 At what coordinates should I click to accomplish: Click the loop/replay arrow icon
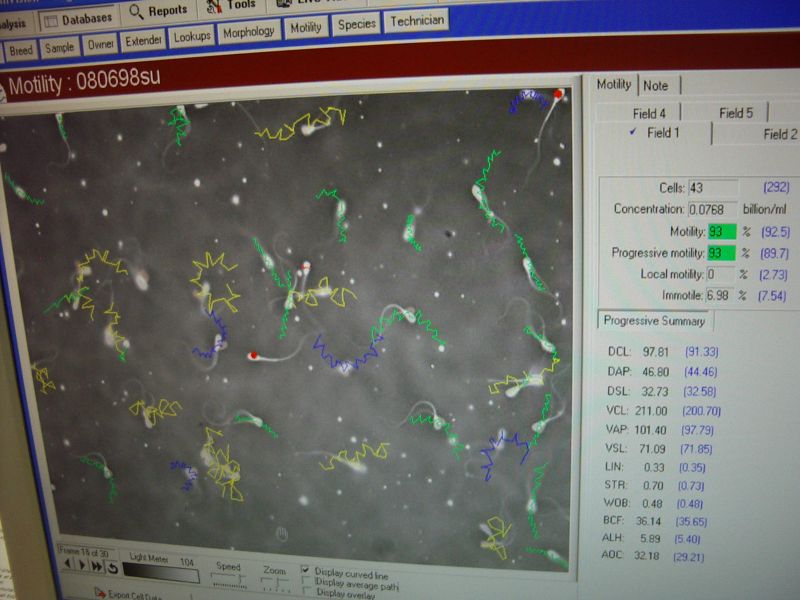pyautogui.click(x=113, y=567)
